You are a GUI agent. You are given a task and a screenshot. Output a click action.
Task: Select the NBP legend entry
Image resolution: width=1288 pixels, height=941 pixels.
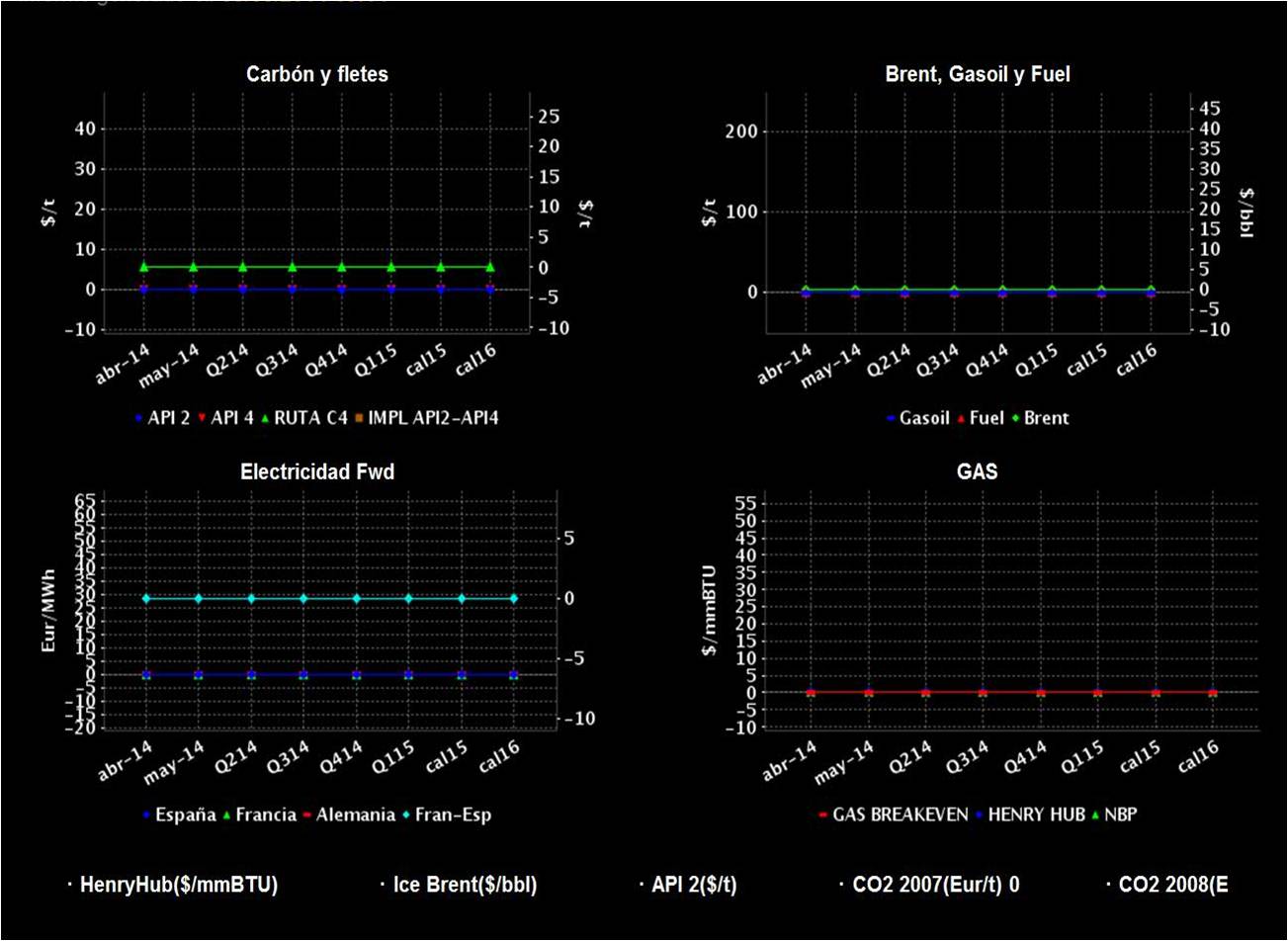tap(1113, 815)
